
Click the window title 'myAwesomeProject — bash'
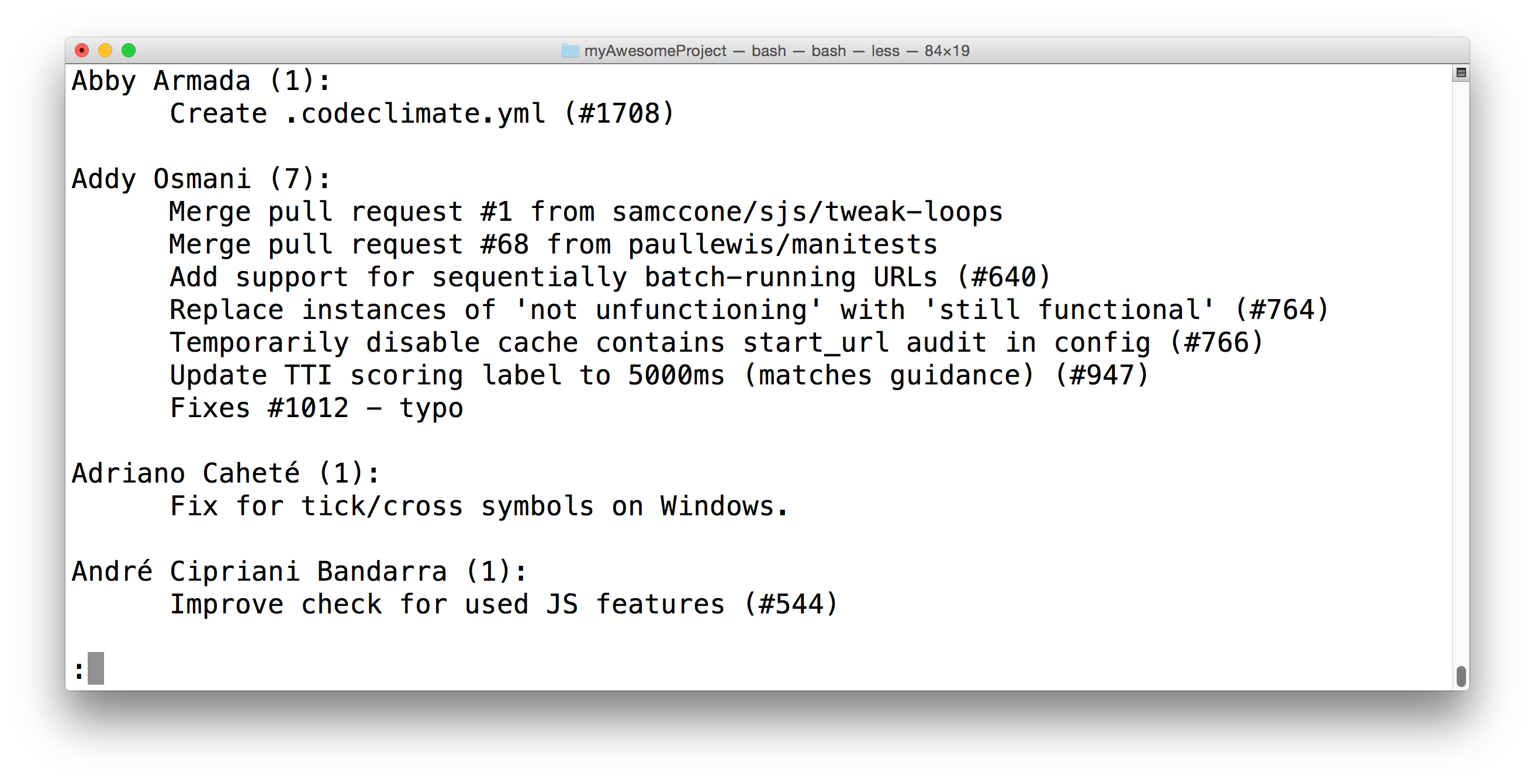click(685, 51)
